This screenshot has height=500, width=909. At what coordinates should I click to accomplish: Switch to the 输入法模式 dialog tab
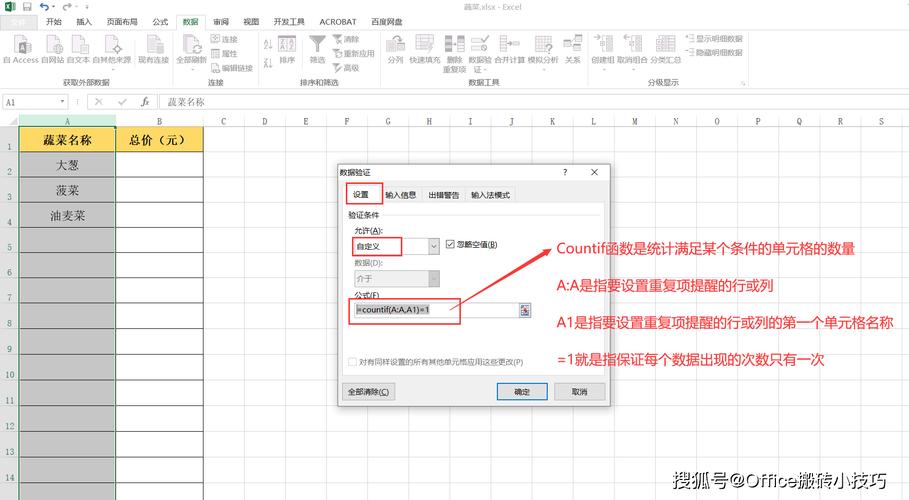click(490, 195)
